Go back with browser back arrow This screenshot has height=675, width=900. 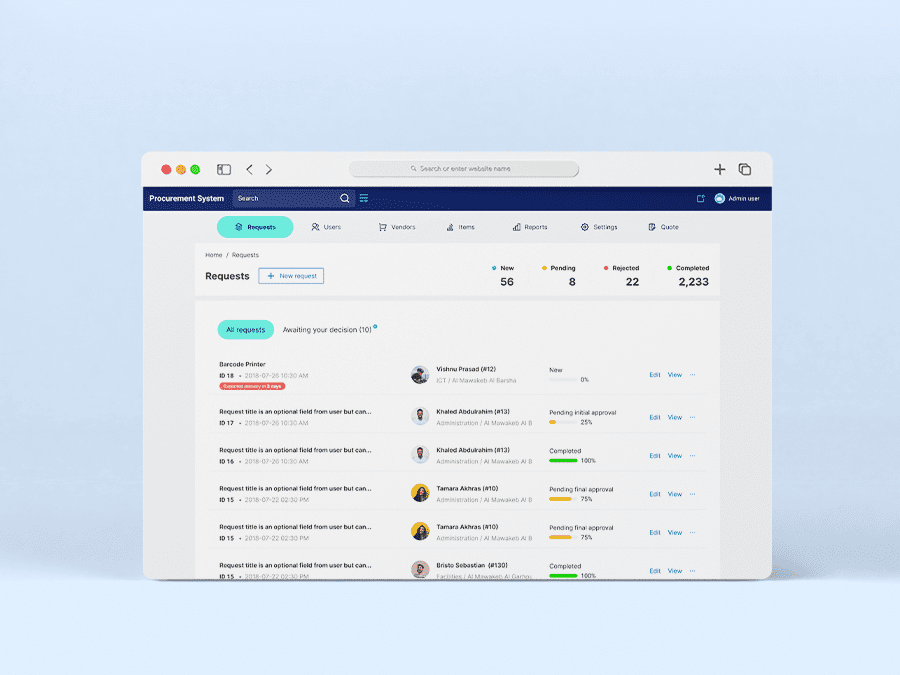click(249, 169)
